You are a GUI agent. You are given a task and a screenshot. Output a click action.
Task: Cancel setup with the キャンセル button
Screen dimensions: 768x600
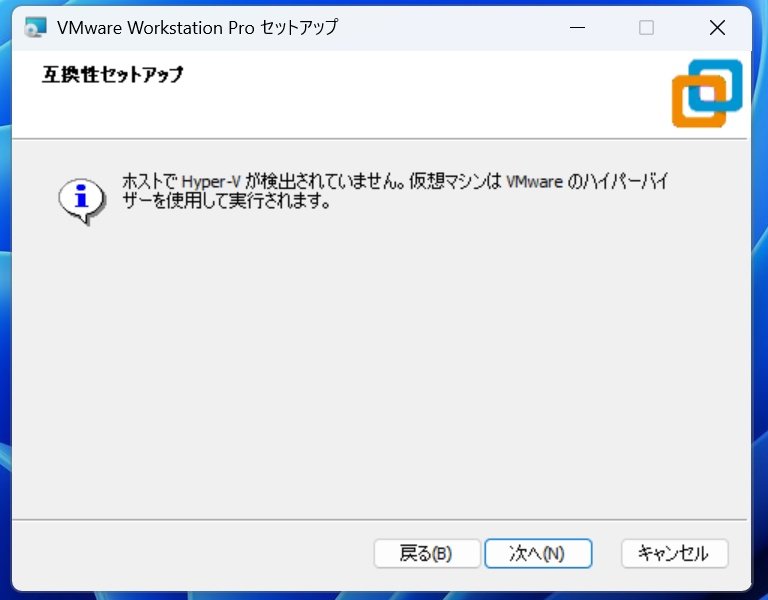pos(674,553)
